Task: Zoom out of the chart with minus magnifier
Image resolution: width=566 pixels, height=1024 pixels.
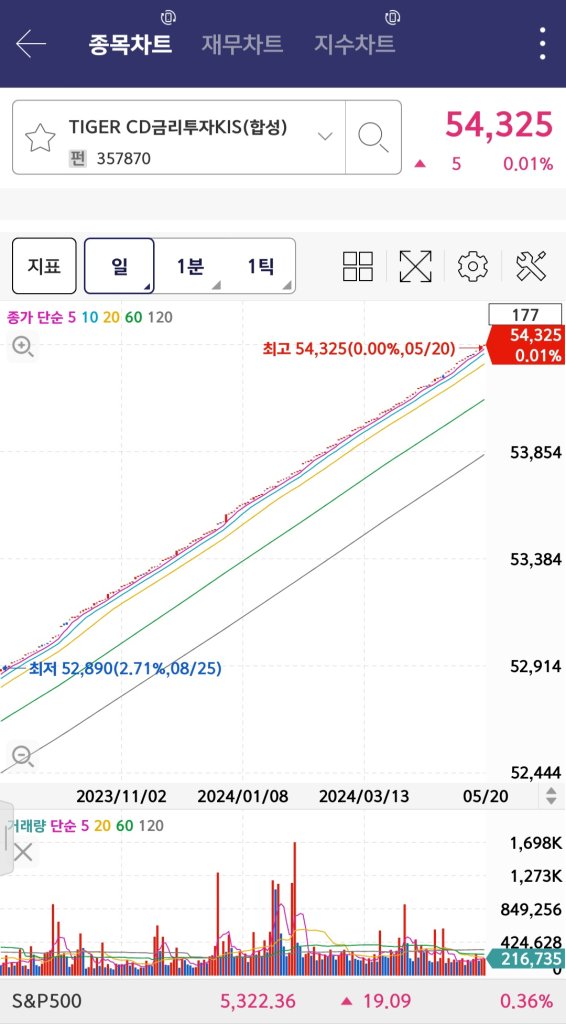Action: (23, 756)
